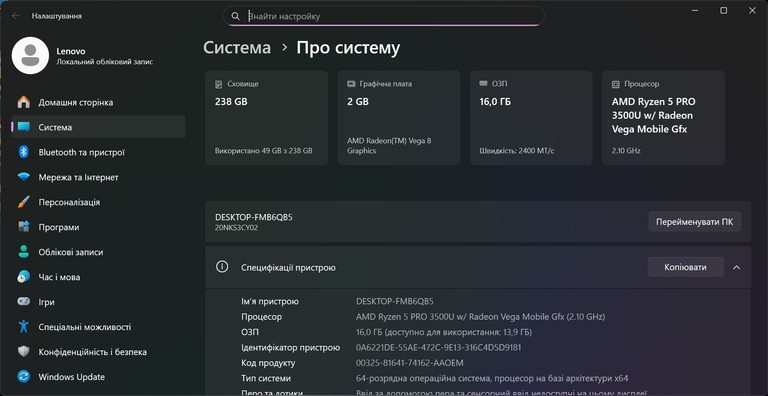The image size is (768, 396).
Task: Click the Облікові записи person icon
Action: [x=24, y=252]
